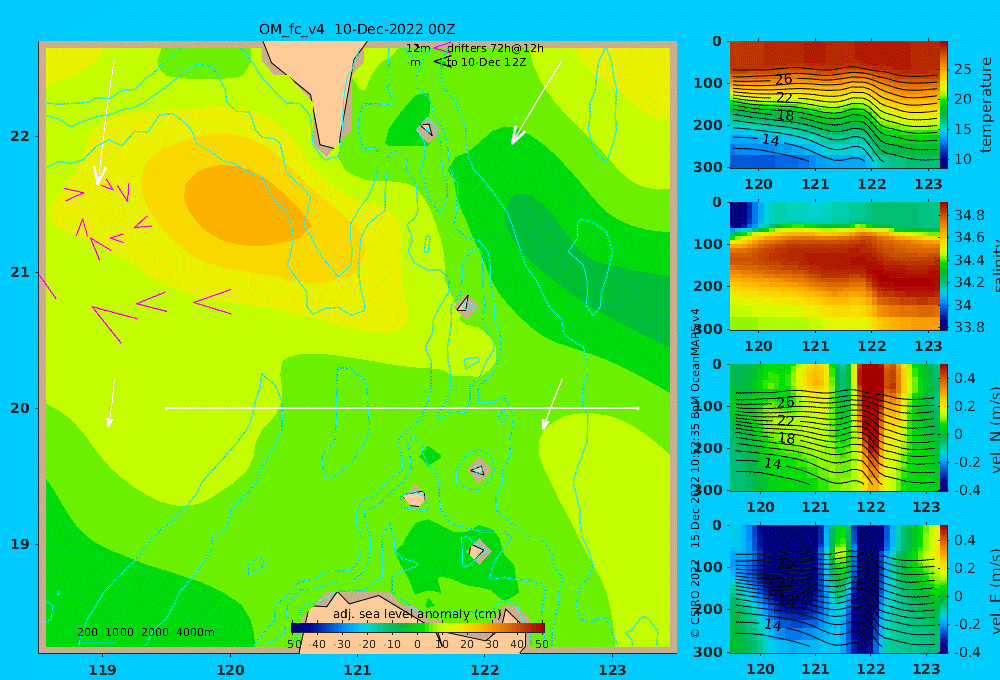The image size is (1000, 680).
Task: Click the large white arrow near 122E 22N
Action: [536, 103]
